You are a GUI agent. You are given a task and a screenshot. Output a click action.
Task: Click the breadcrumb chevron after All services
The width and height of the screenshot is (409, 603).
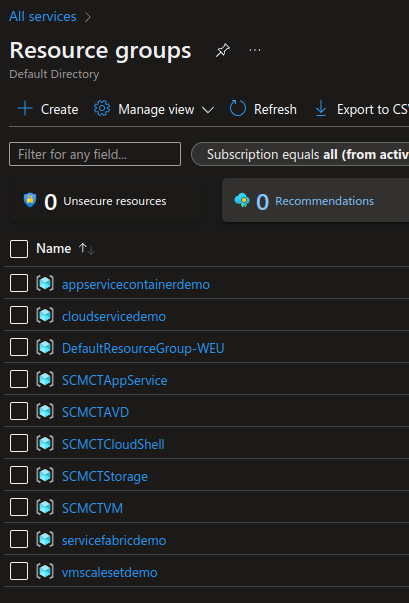click(88, 17)
